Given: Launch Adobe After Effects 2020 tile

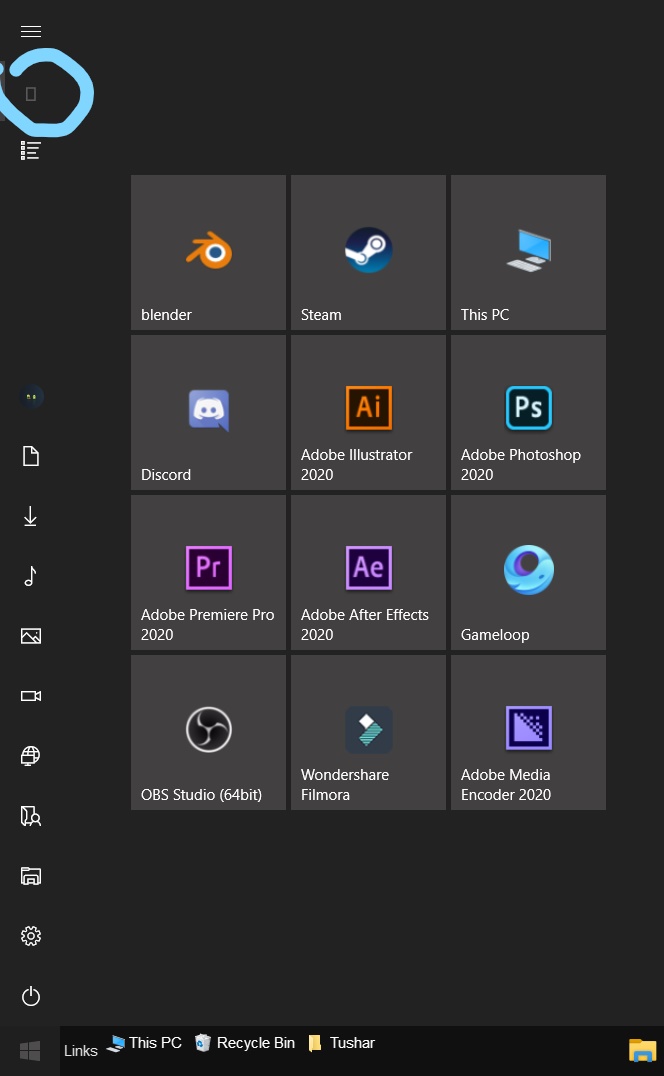Looking at the screenshot, I should (x=368, y=572).
